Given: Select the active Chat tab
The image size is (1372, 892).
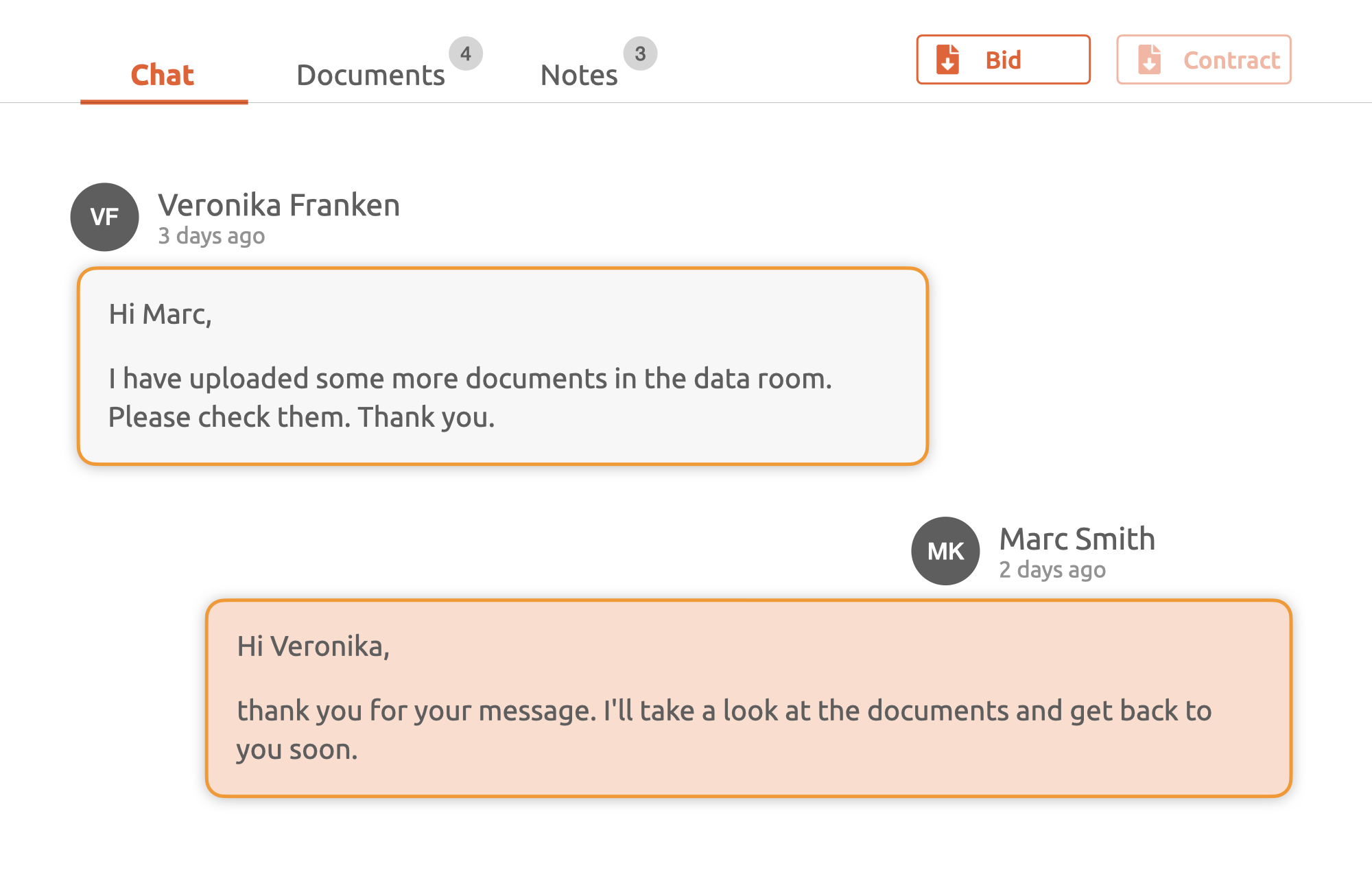Looking at the screenshot, I should pos(162,74).
